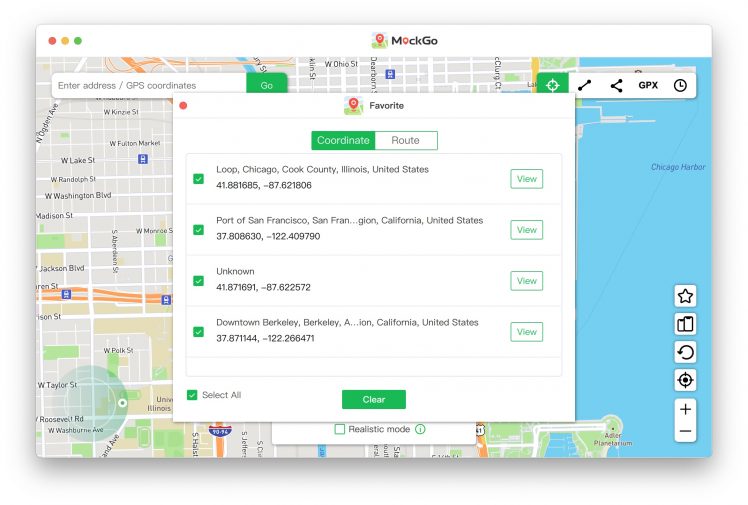Enable Realistic mode checkbox
This screenshot has width=748, height=505.
tap(340, 429)
